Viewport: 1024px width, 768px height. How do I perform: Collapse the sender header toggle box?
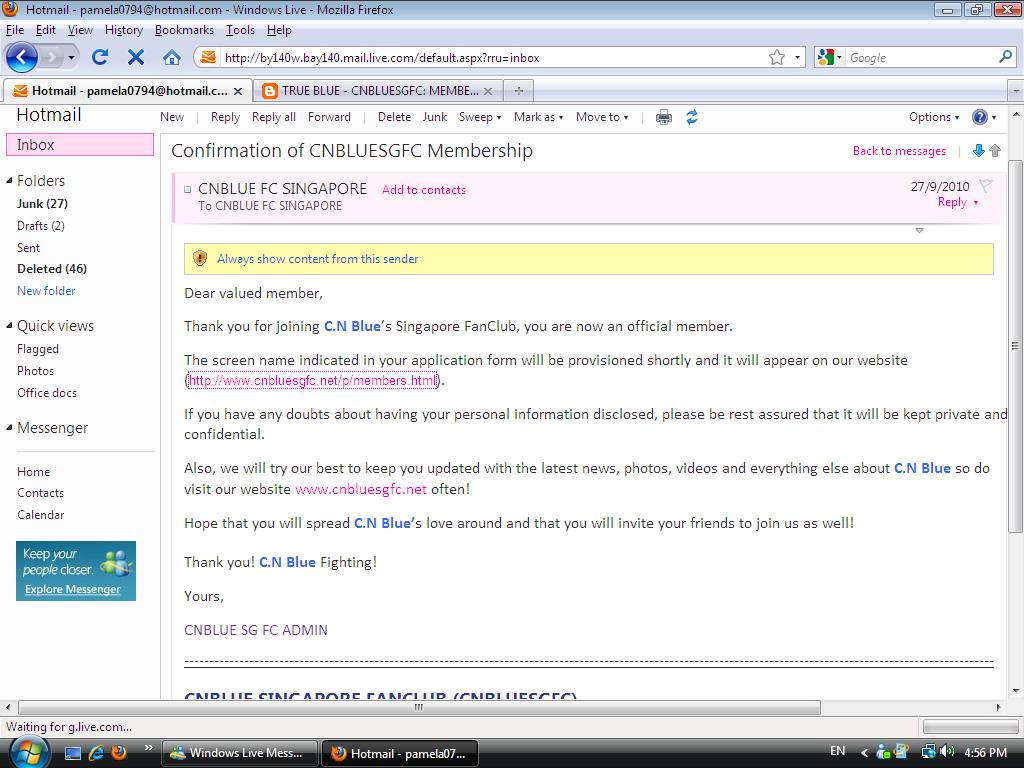[187, 189]
